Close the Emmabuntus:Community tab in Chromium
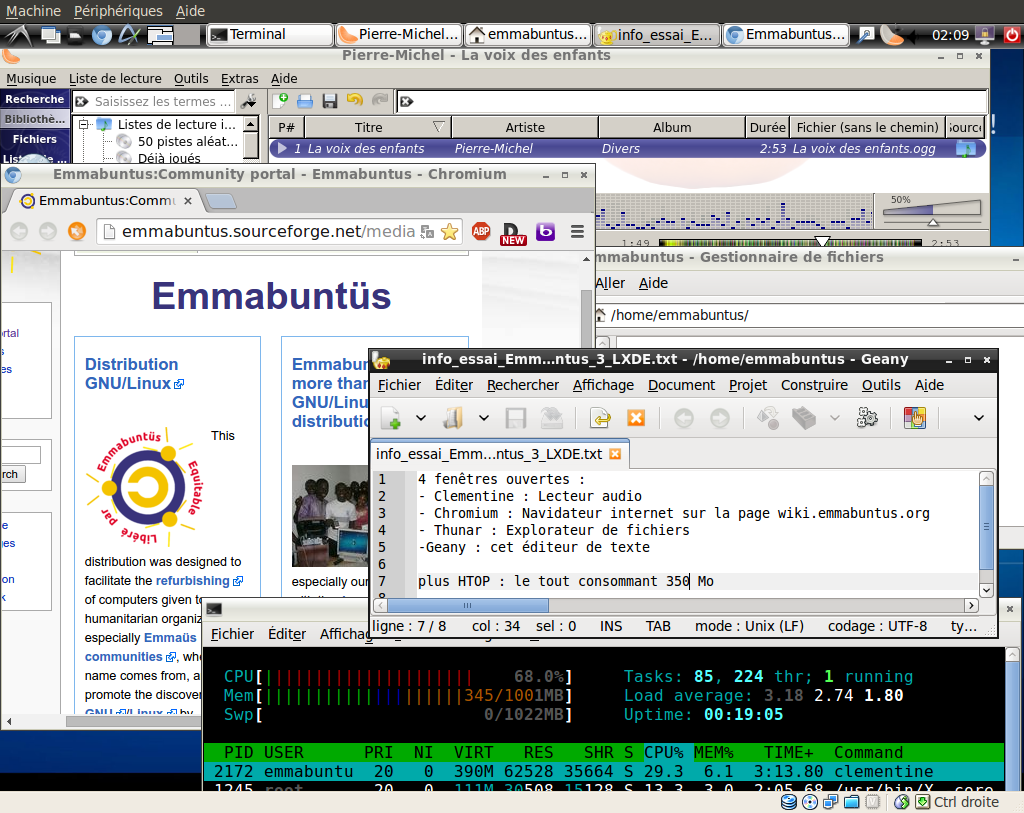1024x813 pixels. [188, 200]
